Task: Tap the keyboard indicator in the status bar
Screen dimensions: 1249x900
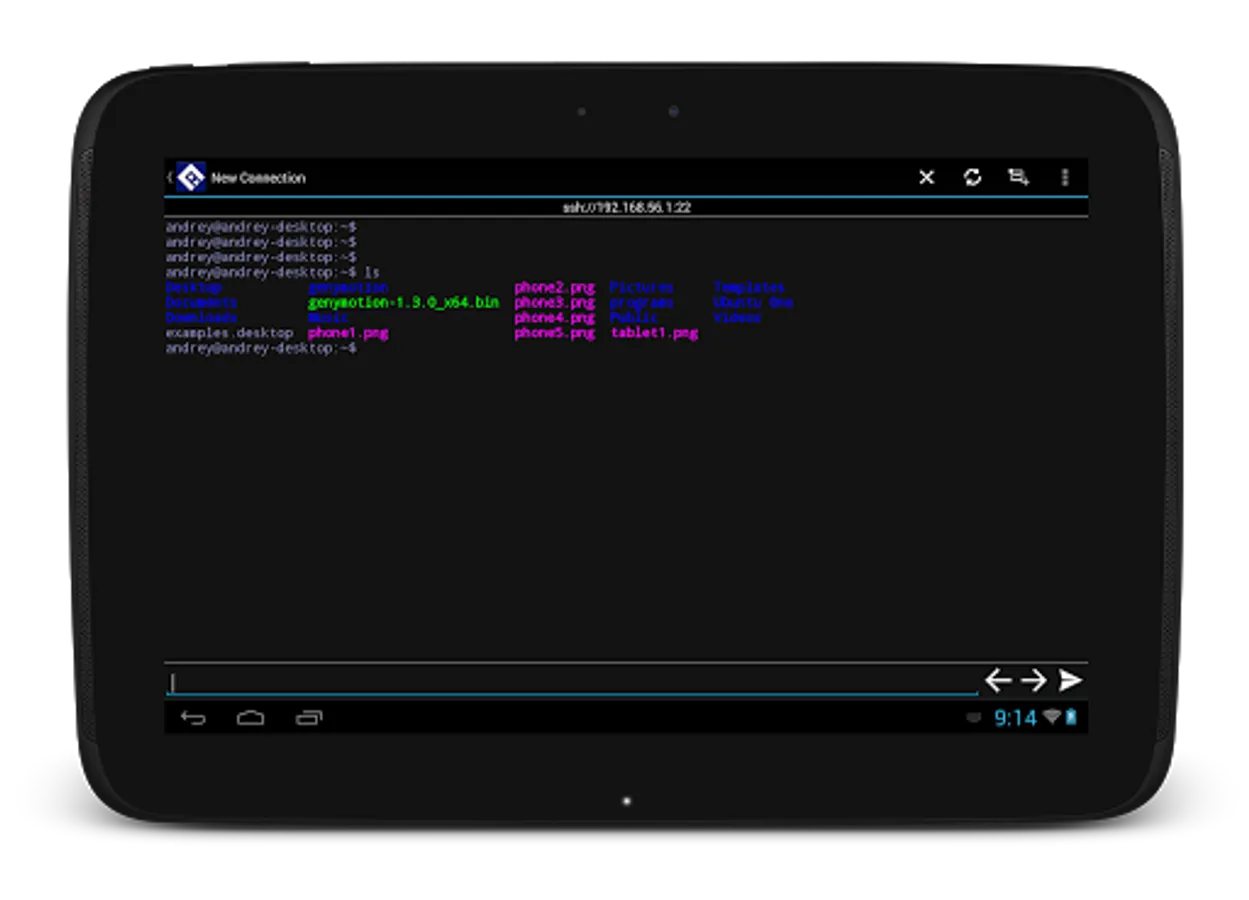Action: 974,717
